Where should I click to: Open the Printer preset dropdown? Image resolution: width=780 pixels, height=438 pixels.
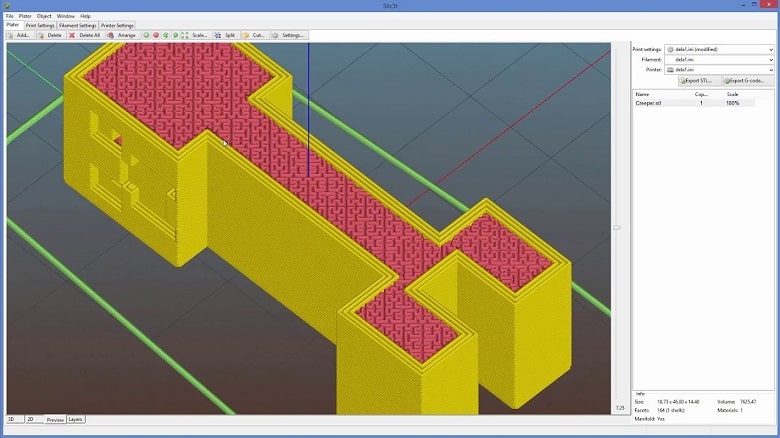click(719, 70)
